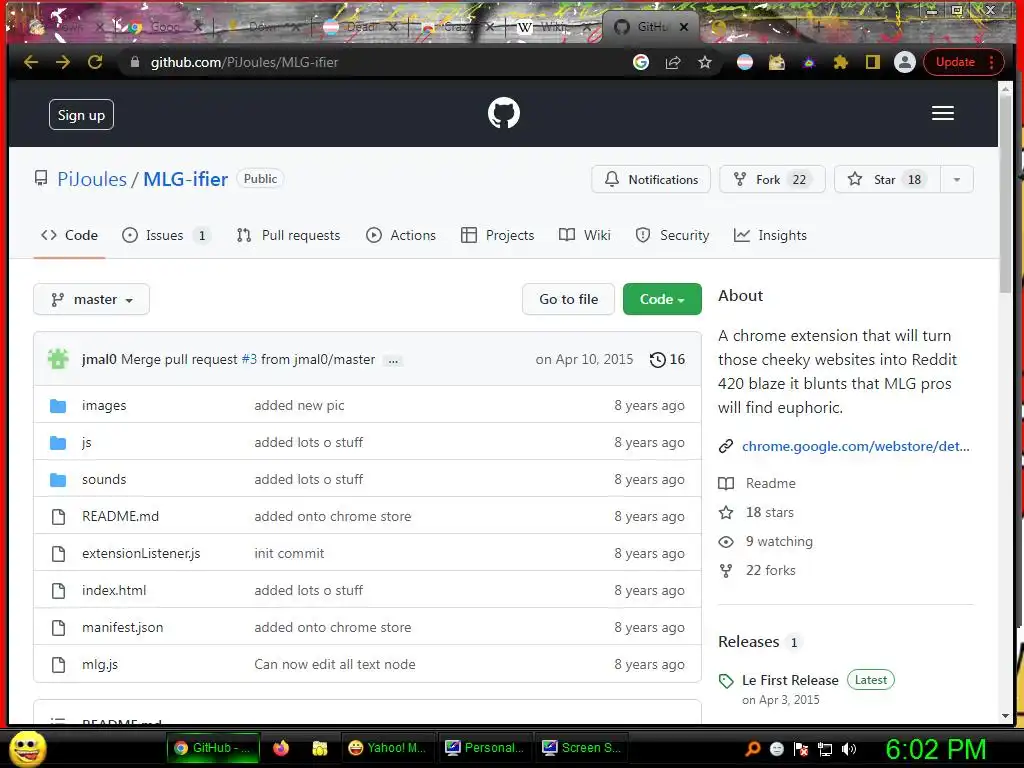Click the Le First Release tag icon
The width and height of the screenshot is (1024, 768).
tap(726, 681)
